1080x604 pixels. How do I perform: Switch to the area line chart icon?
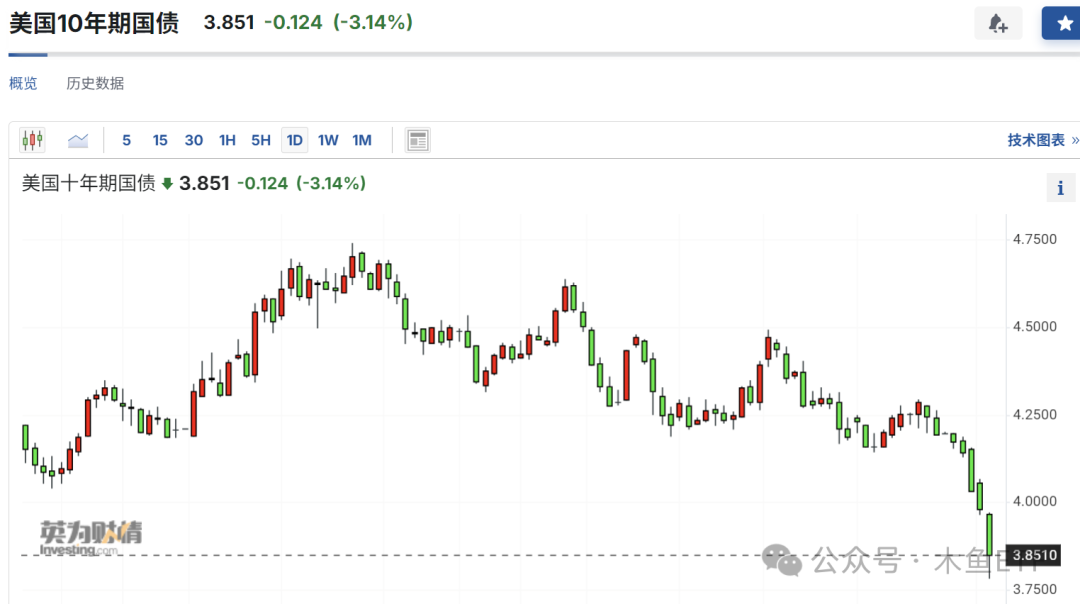(78, 140)
